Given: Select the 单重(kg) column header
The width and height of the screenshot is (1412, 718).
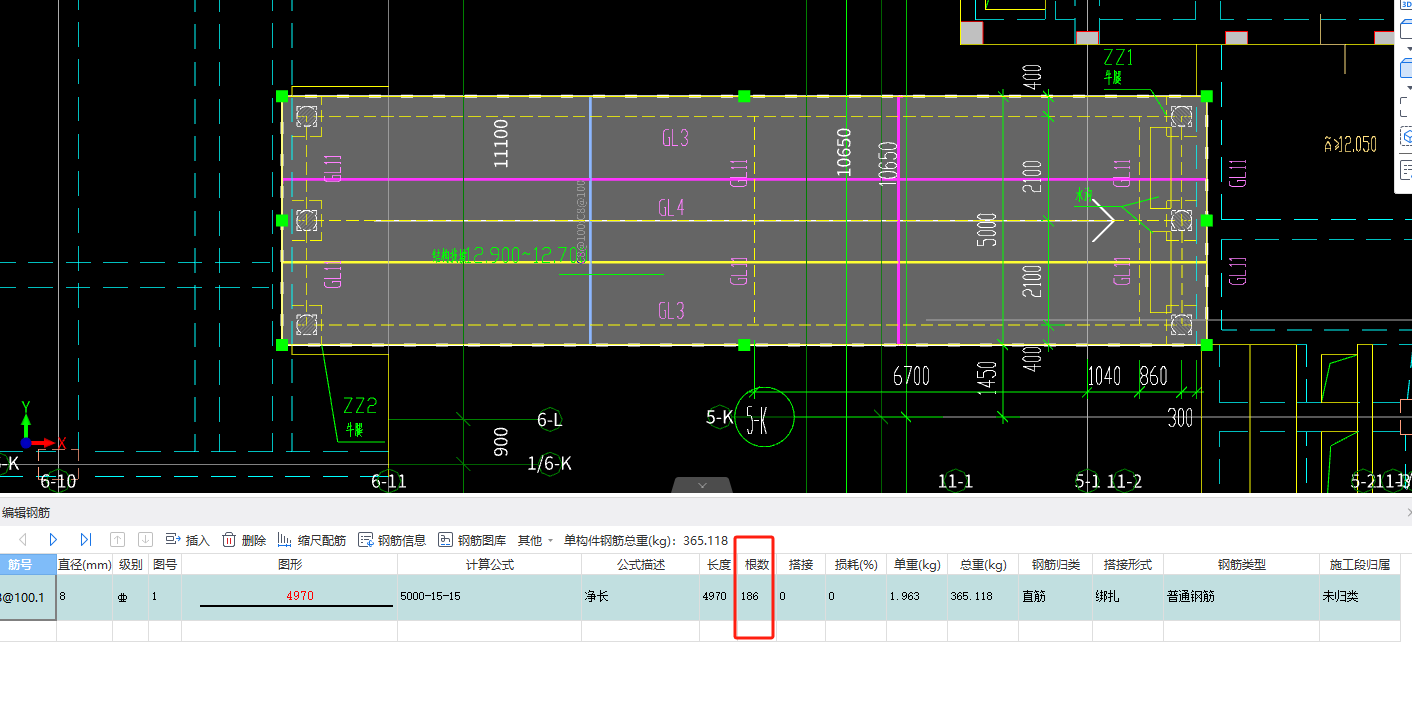Looking at the screenshot, I should click(916, 564).
